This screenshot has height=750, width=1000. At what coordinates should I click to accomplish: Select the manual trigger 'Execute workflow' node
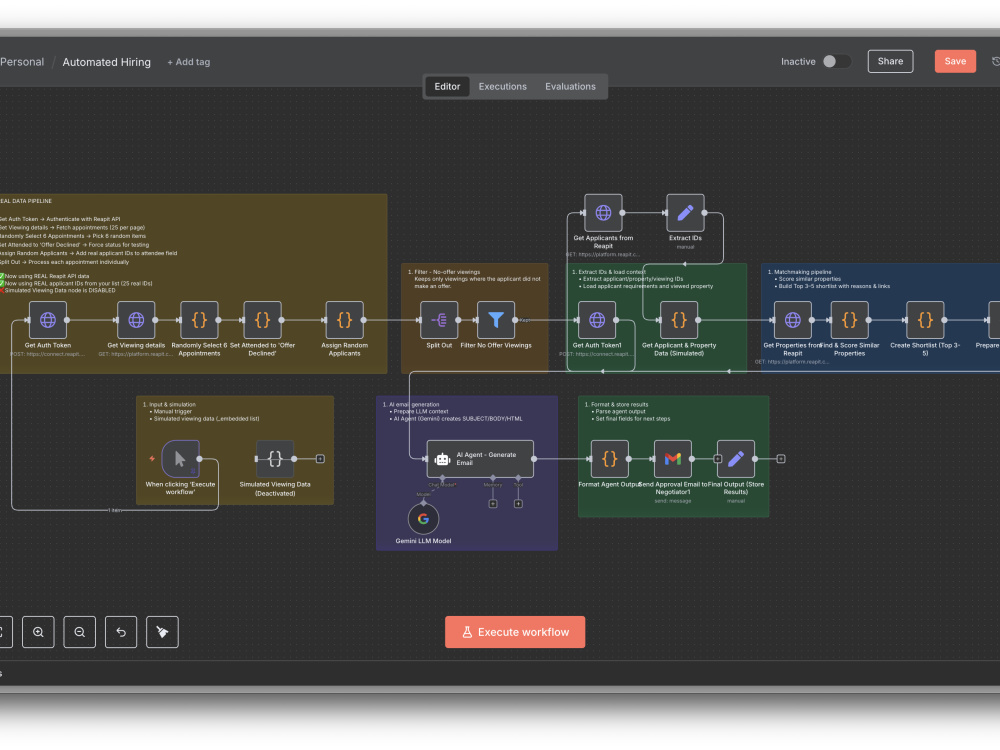[x=180, y=459]
